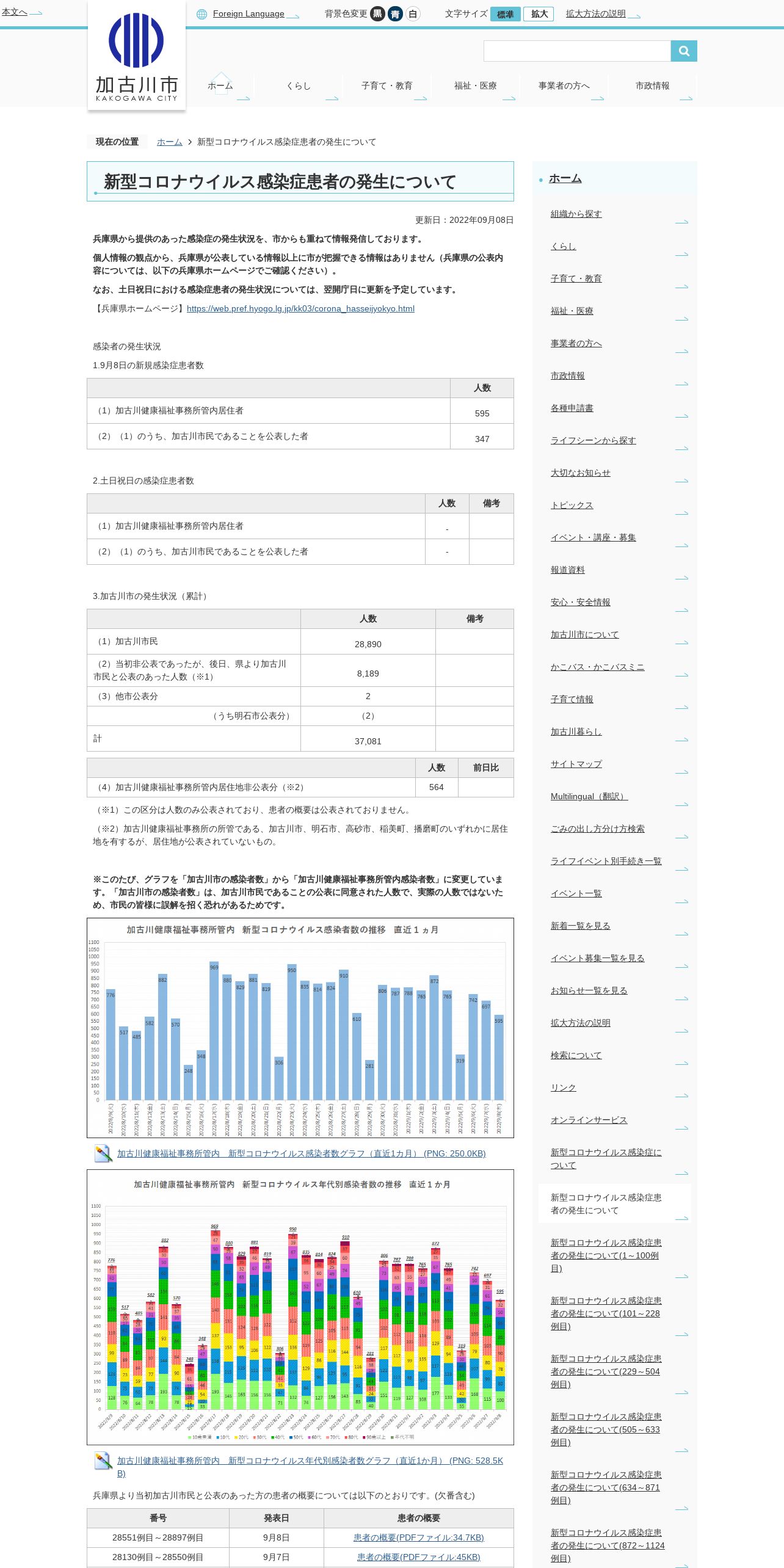Open 新型コロナウイルス感染症について sidebar link
784x1568 pixels.
(606, 1159)
